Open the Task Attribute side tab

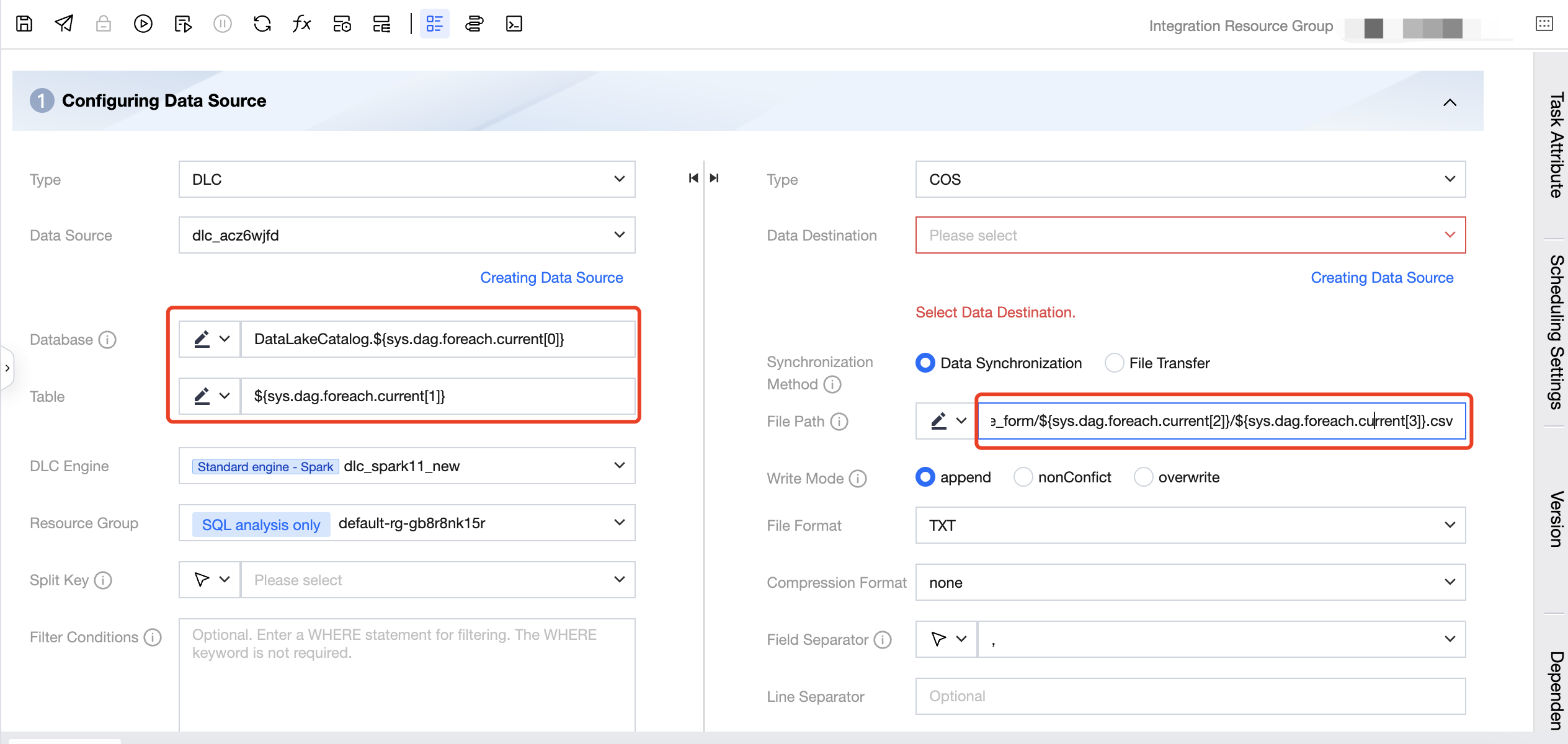(x=1555, y=145)
